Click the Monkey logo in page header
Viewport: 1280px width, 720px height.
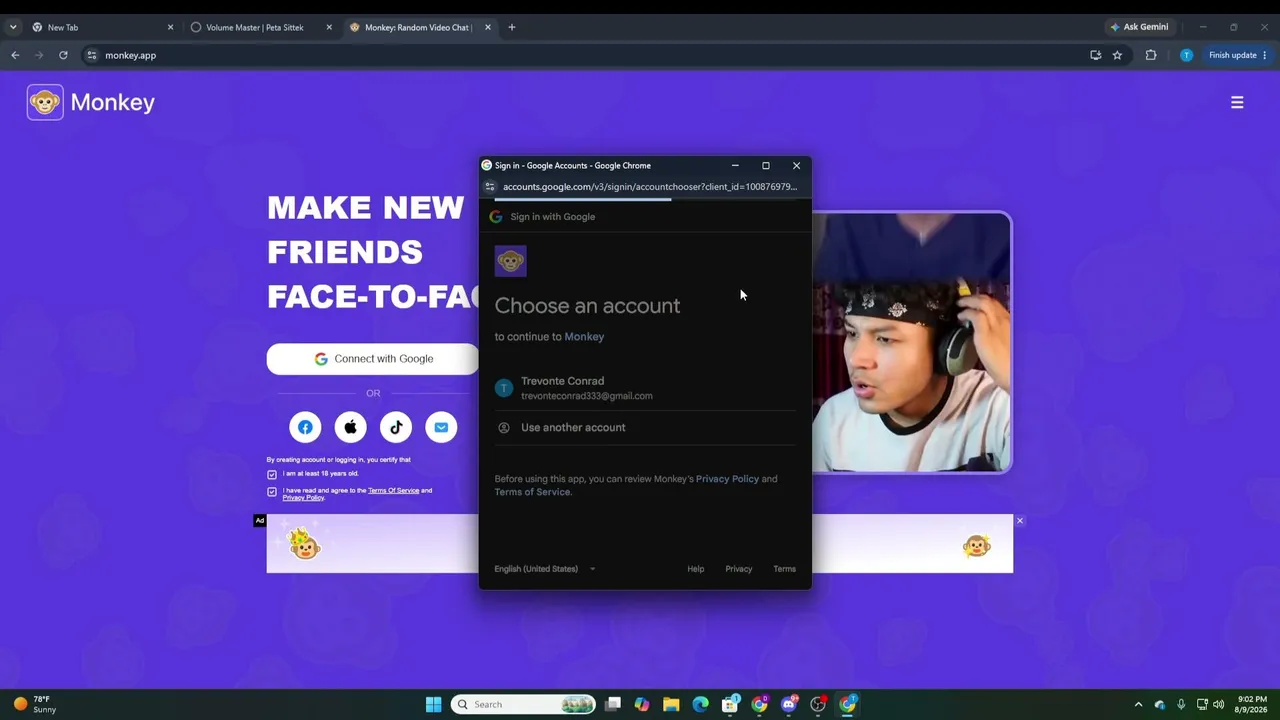point(91,102)
